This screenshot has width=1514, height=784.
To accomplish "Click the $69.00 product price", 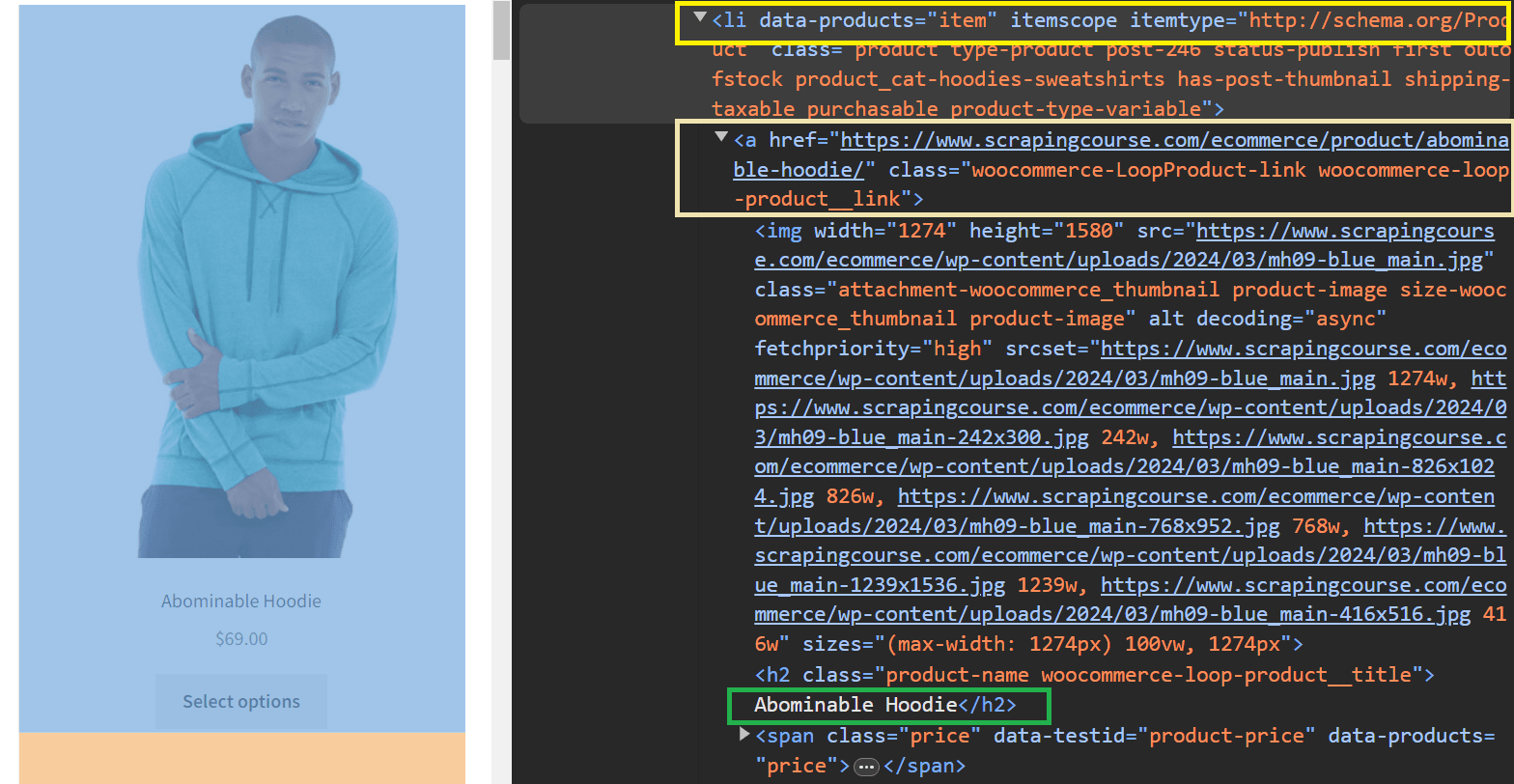I will pos(241,639).
